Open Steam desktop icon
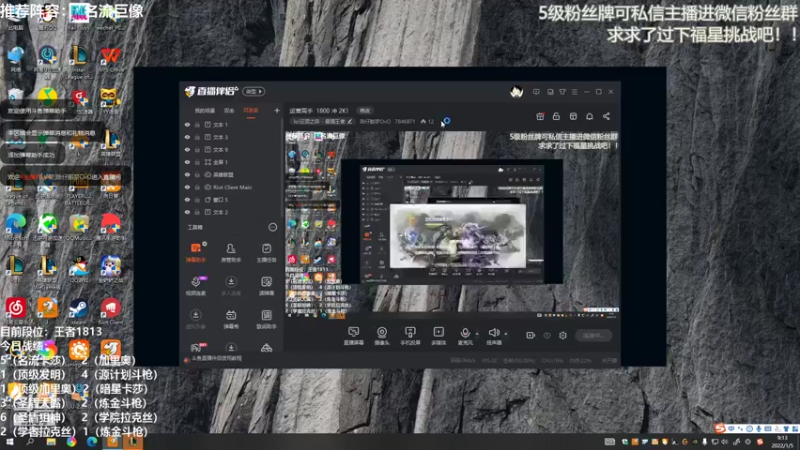The image size is (800, 450). (x=79, y=311)
